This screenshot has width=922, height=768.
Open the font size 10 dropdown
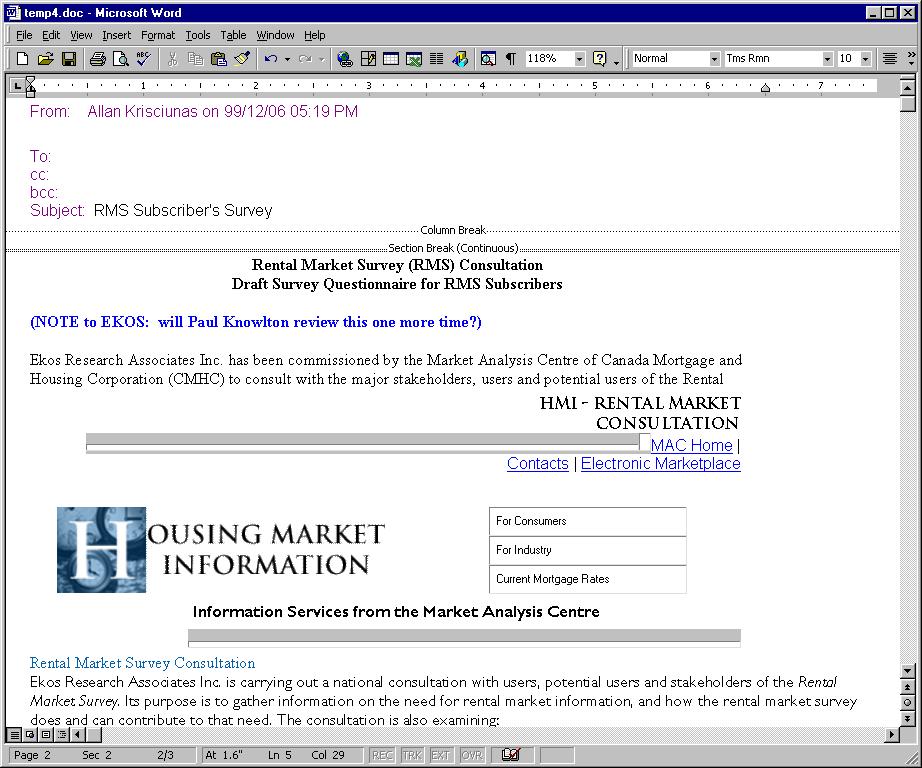865,59
